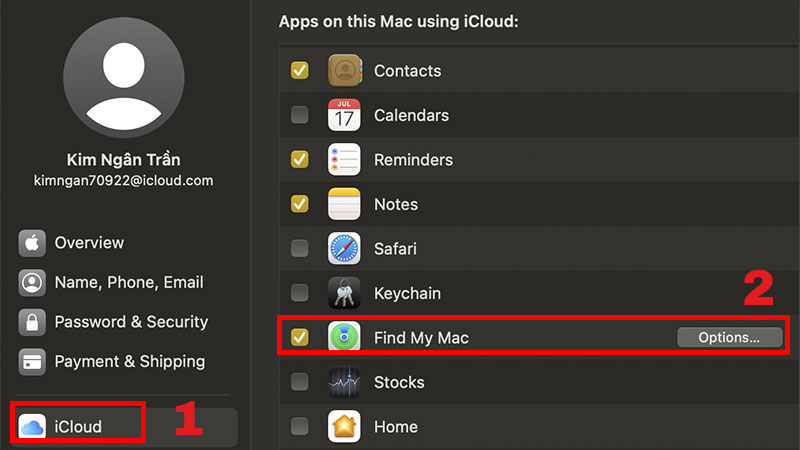
Task: Click the Calendars app icon
Action: pos(345,115)
